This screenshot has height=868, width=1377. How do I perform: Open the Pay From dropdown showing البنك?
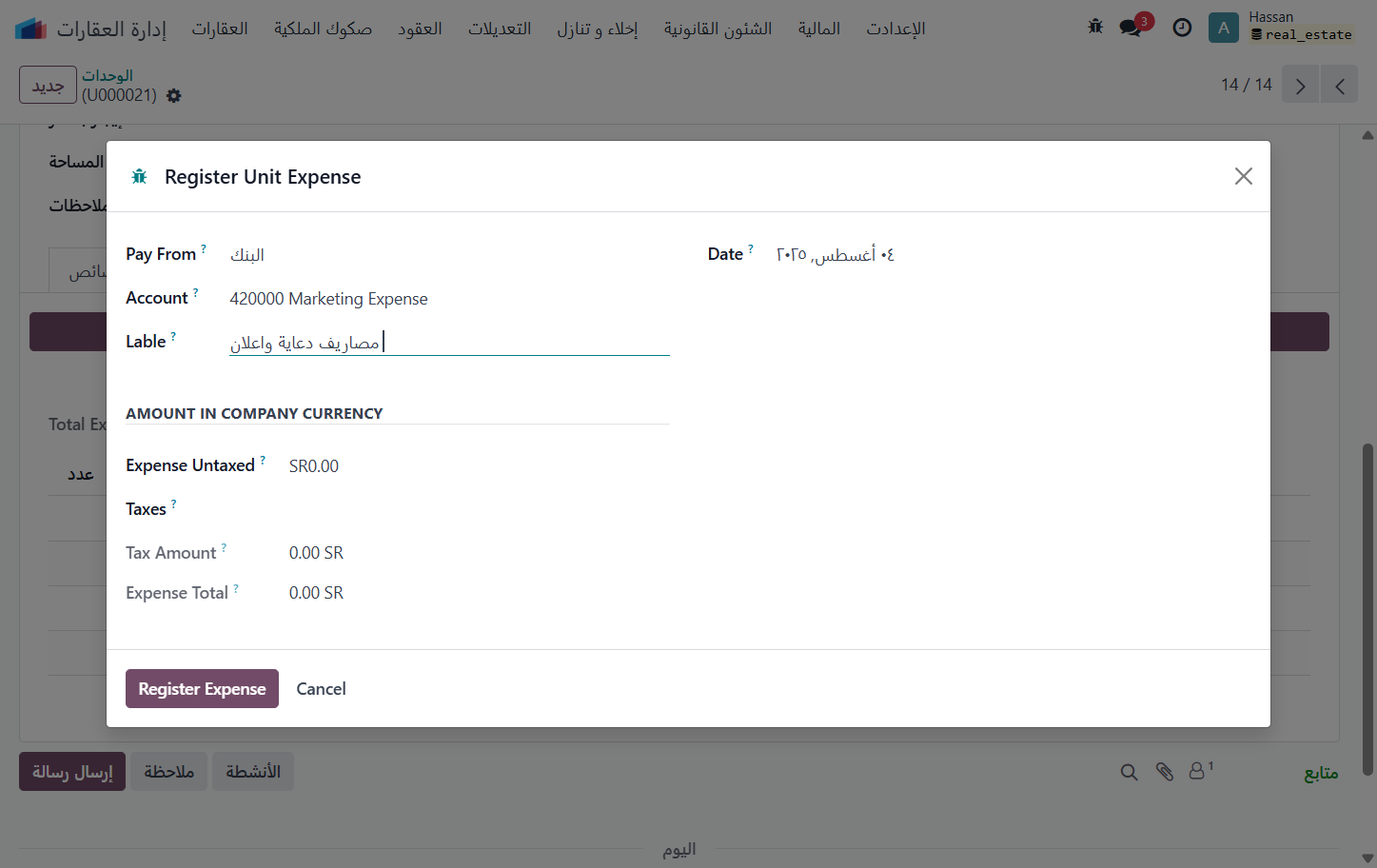449,254
